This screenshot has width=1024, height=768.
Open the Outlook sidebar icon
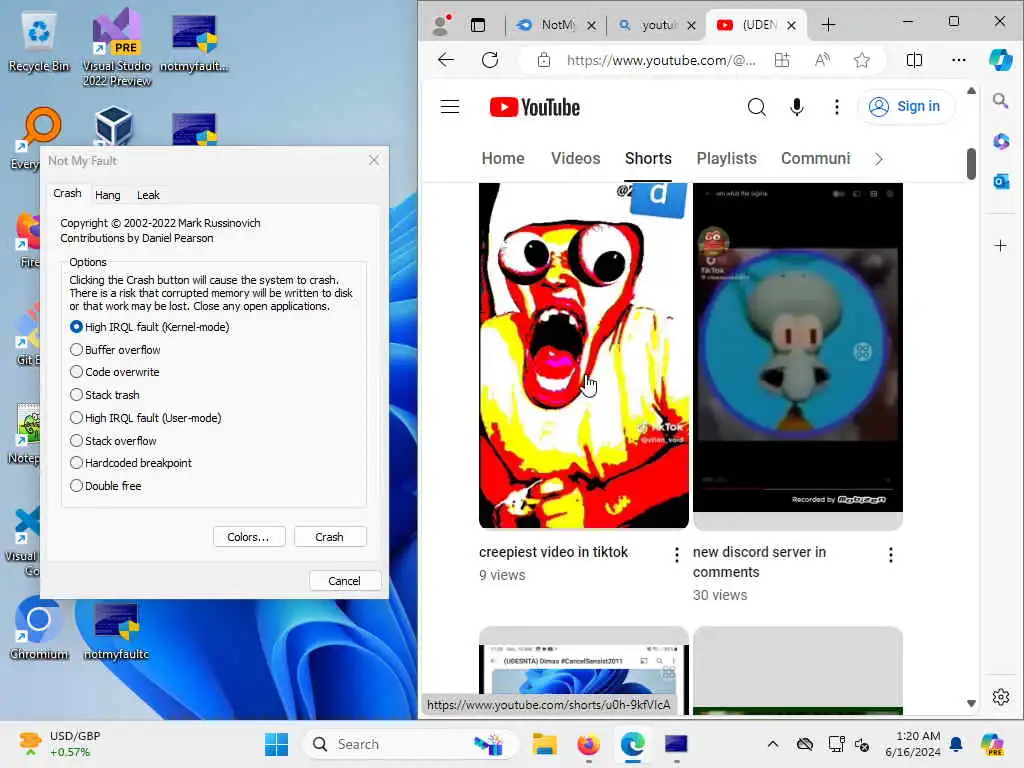tap(1000, 182)
